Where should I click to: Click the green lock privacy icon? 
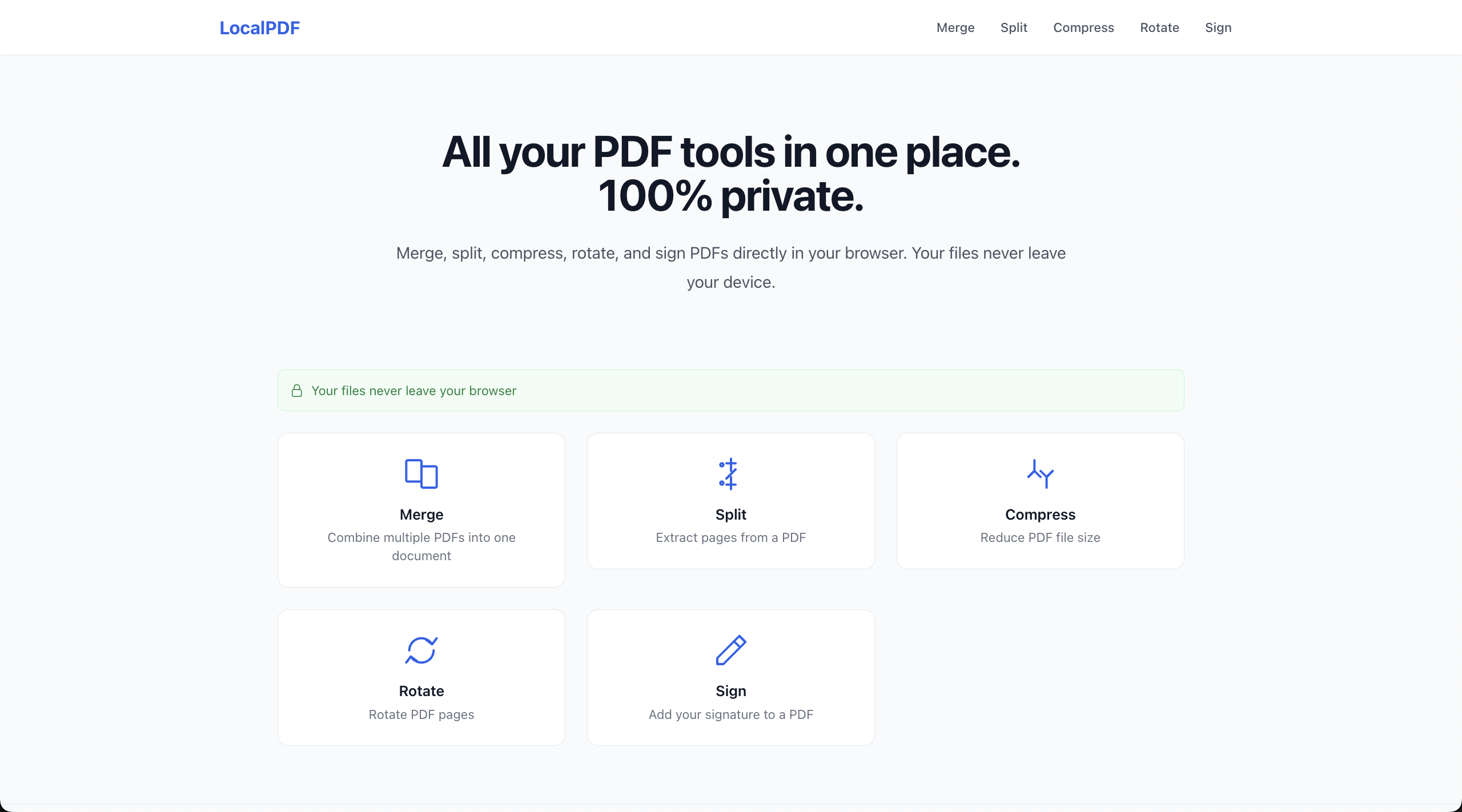click(297, 391)
